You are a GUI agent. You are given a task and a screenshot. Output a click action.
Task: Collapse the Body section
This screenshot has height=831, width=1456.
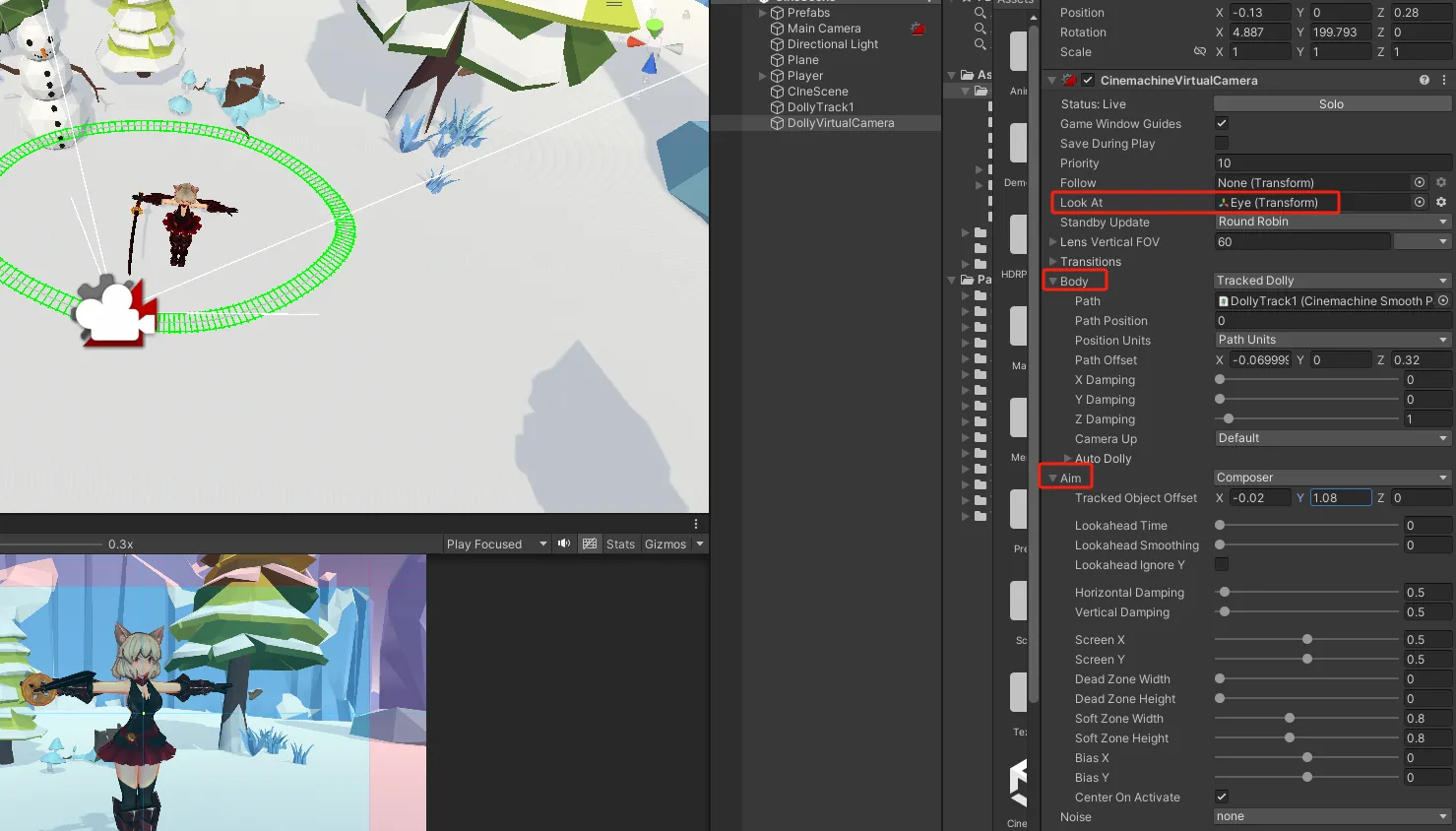(x=1053, y=281)
